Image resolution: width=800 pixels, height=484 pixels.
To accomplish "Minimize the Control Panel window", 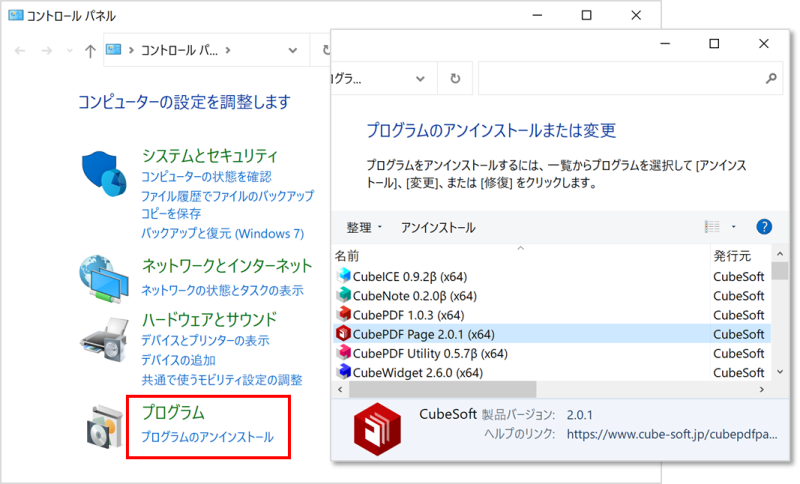I will click(537, 15).
